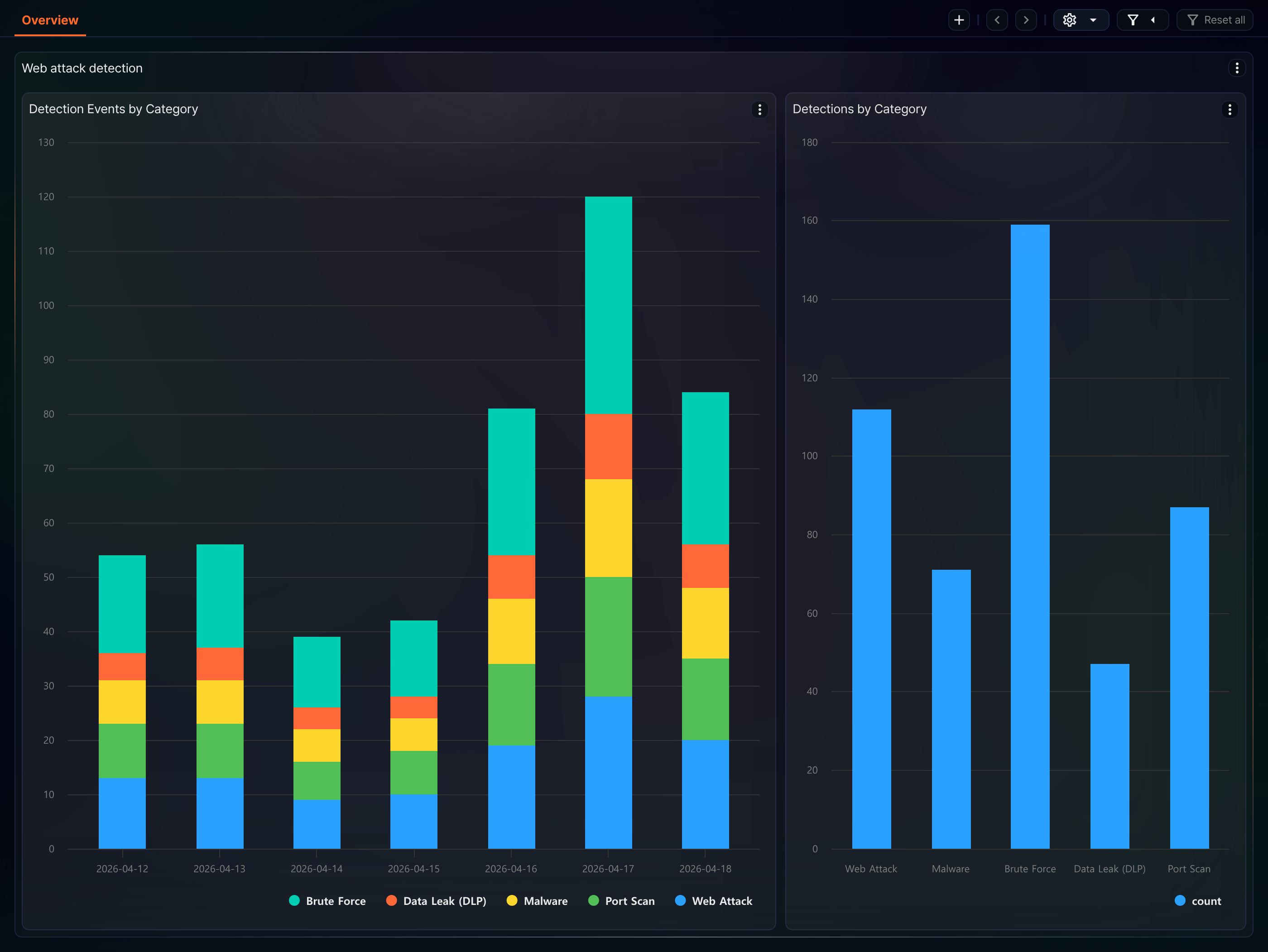Screen dimensions: 1268x952
Task: Toggle Port Scan legend entry
Action: tap(621, 901)
